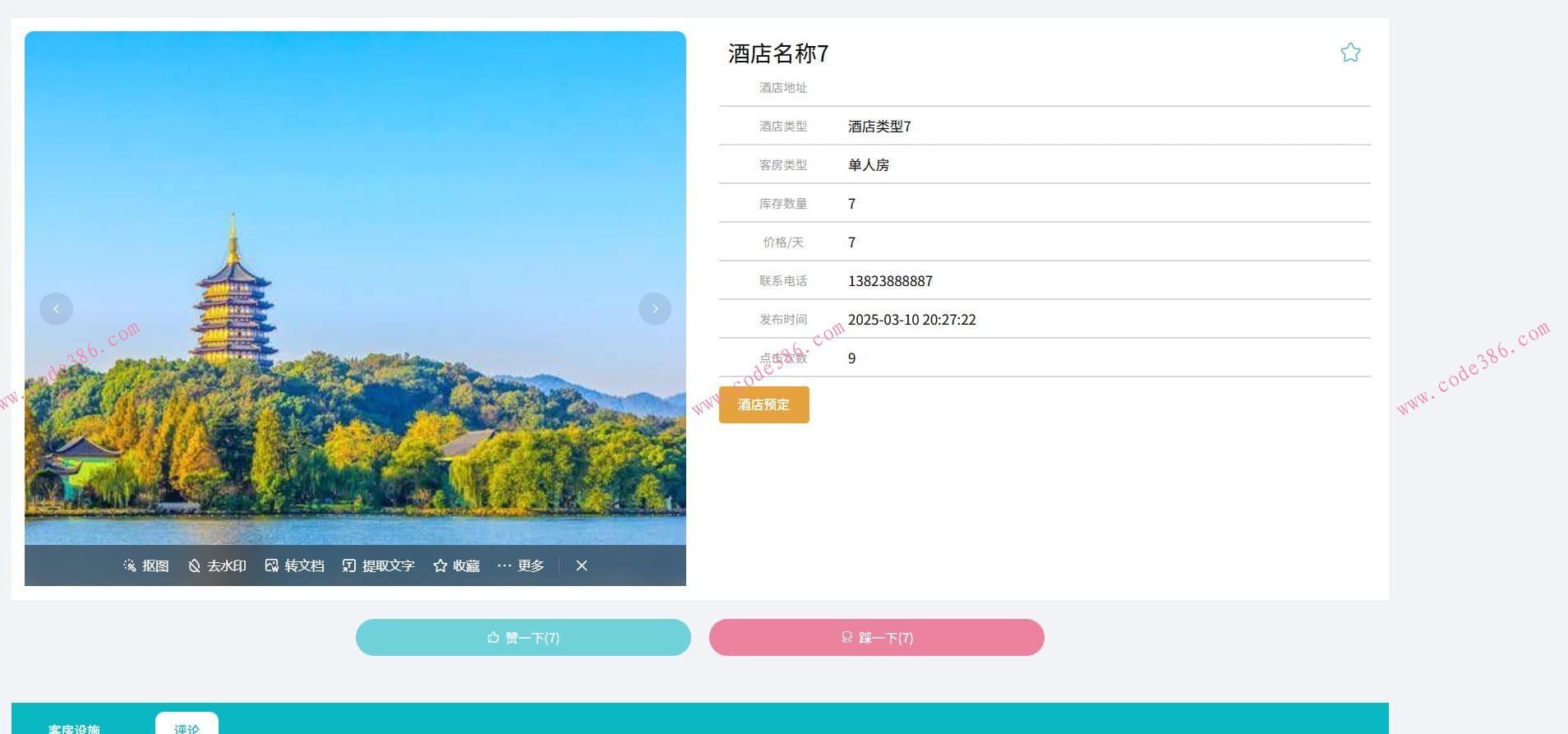Close the image overlay toolbar
1568x734 pixels.
pyautogui.click(x=582, y=566)
